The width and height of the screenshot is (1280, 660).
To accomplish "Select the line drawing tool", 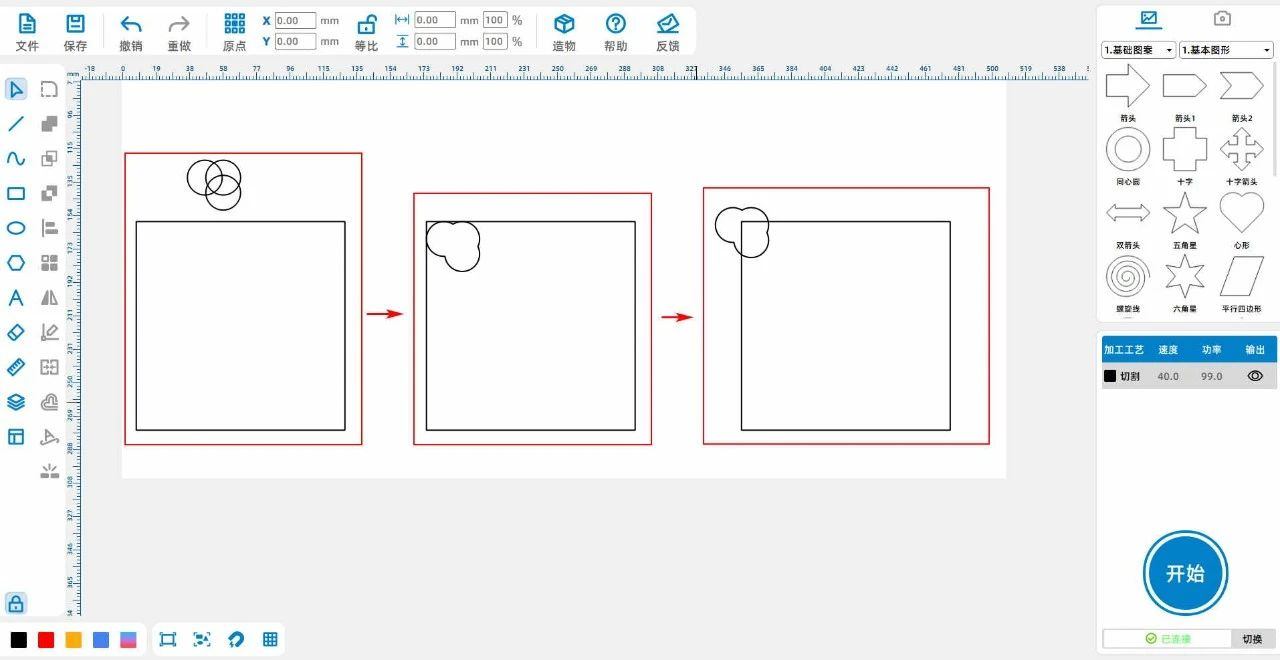I will pos(16,124).
